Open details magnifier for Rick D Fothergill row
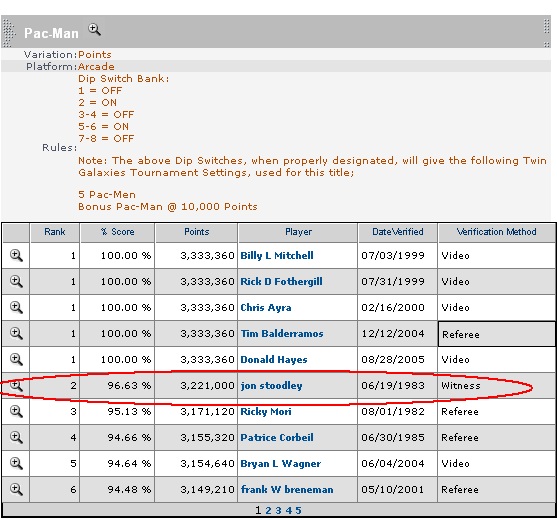The height and width of the screenshot is (520, 557). [16, 281]
